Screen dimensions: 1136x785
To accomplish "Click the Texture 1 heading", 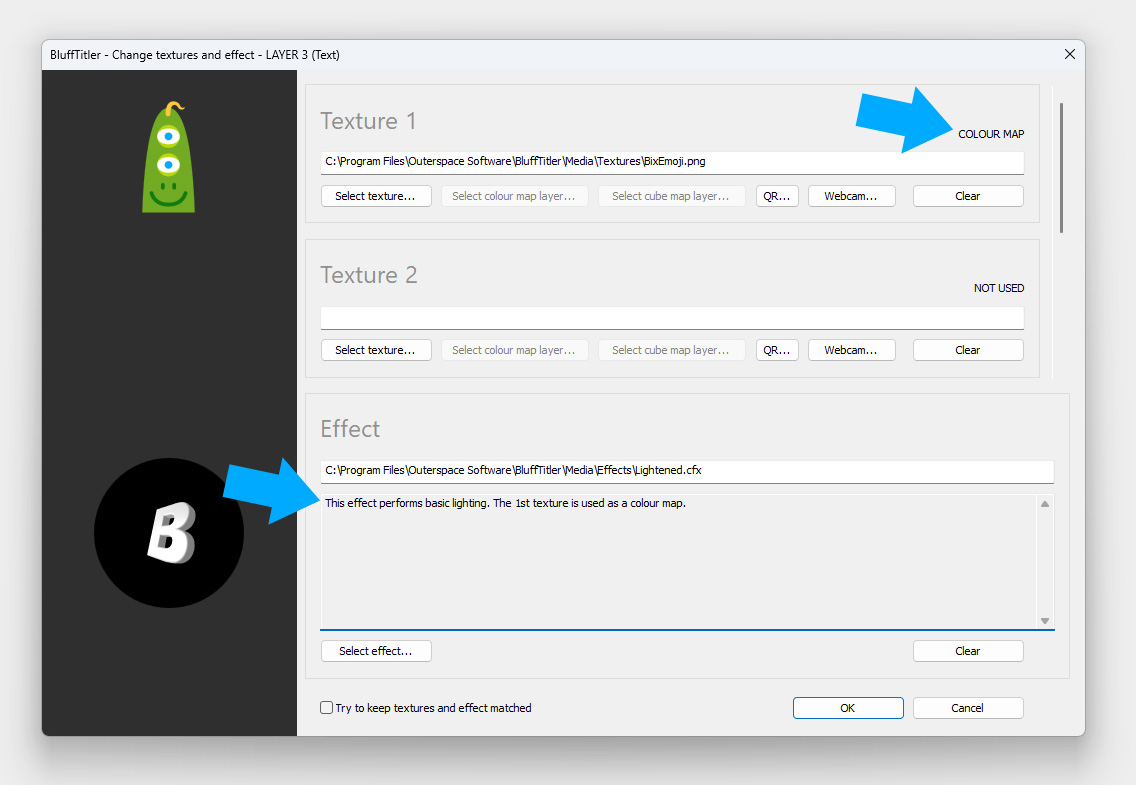I will (368, 121).
